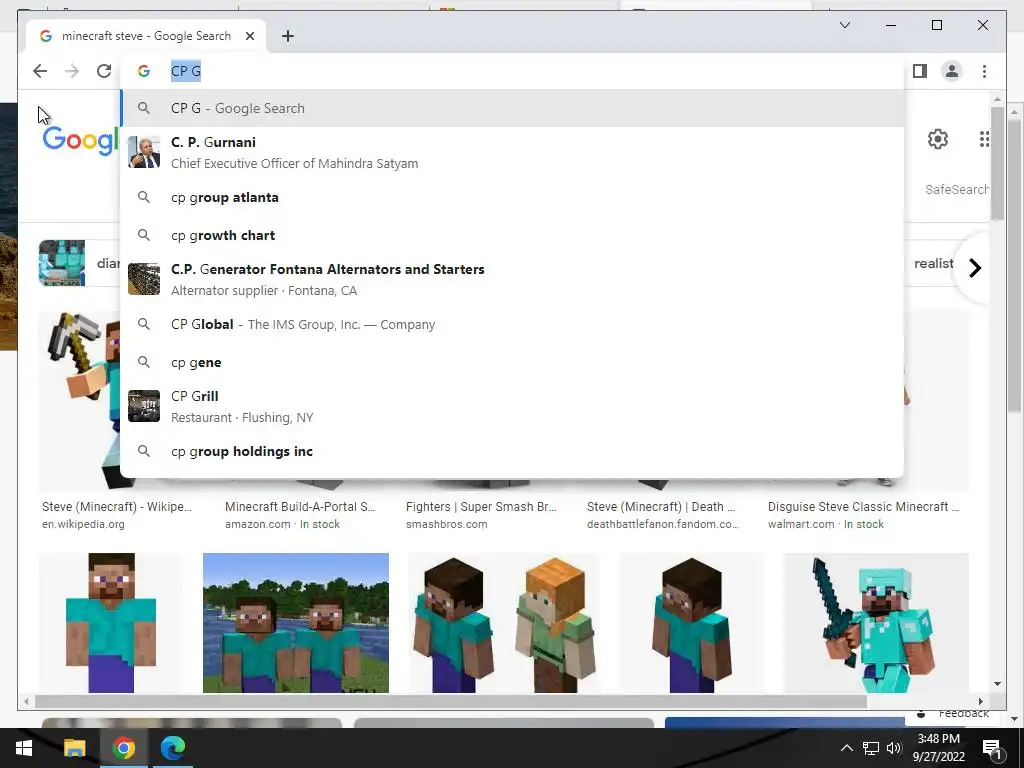Click the Chrome icon in the taskbar
The height and width of the screenshot is (768, 1024).
click(123, 748)
